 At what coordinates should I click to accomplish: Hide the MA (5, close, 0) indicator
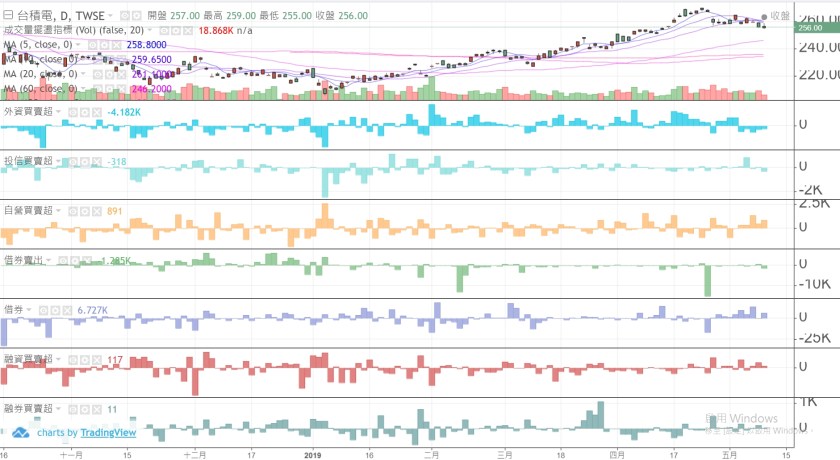pyautogui.click(x=94, y=45)
